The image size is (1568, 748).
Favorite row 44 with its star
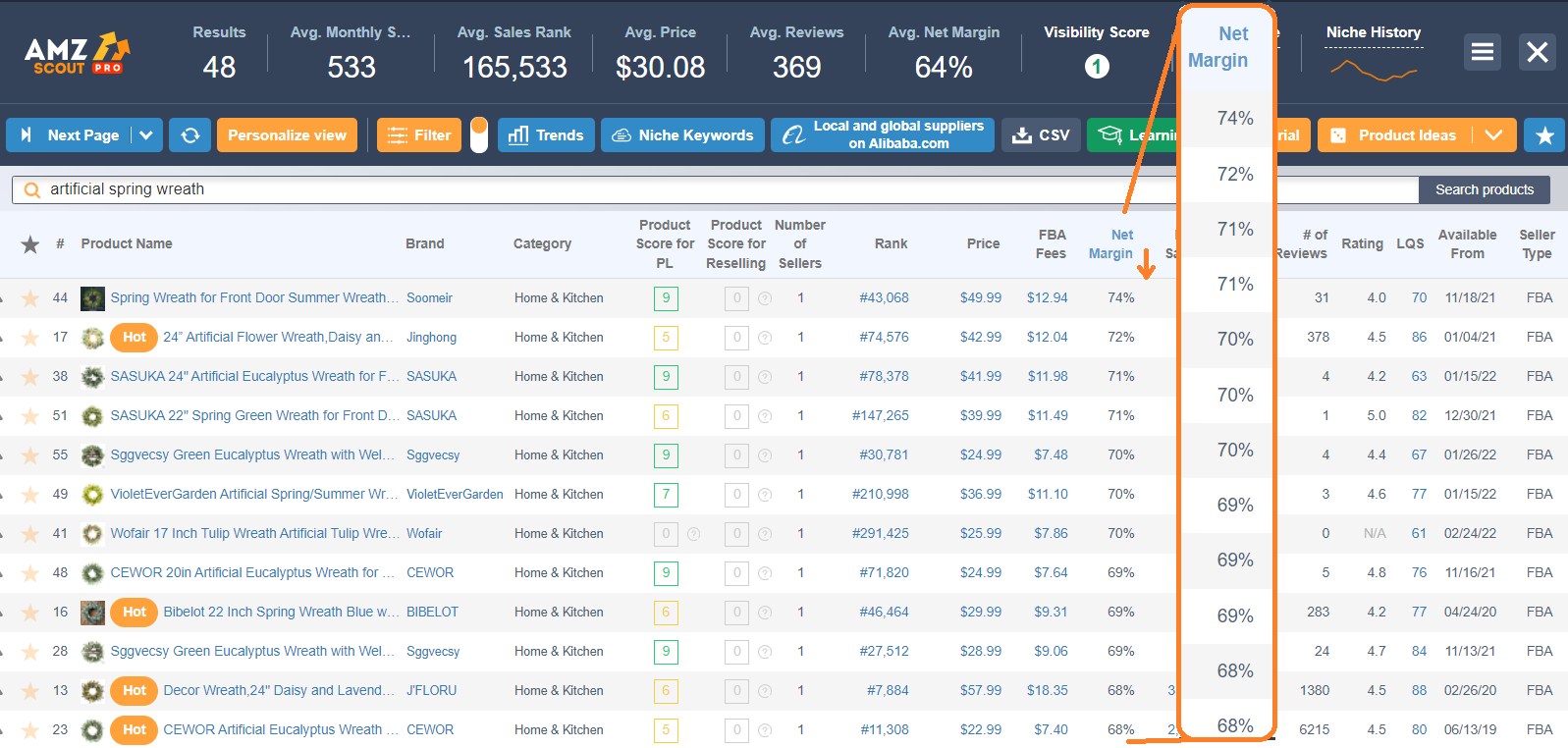(x=30, y=298)
